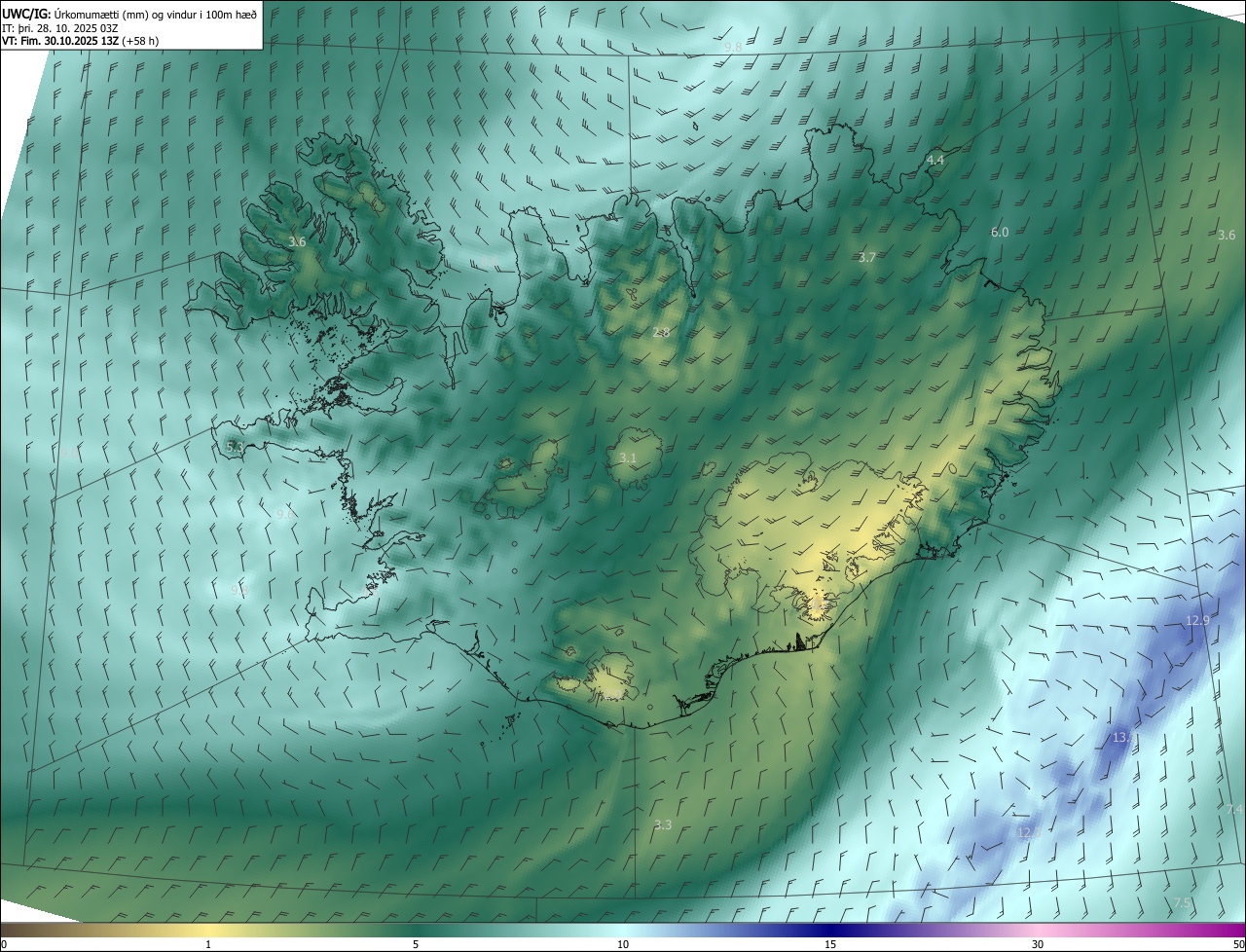Viewport: 1246px width, 952px height.
Task: Select the valid time "Fim. 30.10.2025 13Z"
Action: pyautogui.click(x=69, y=41)
